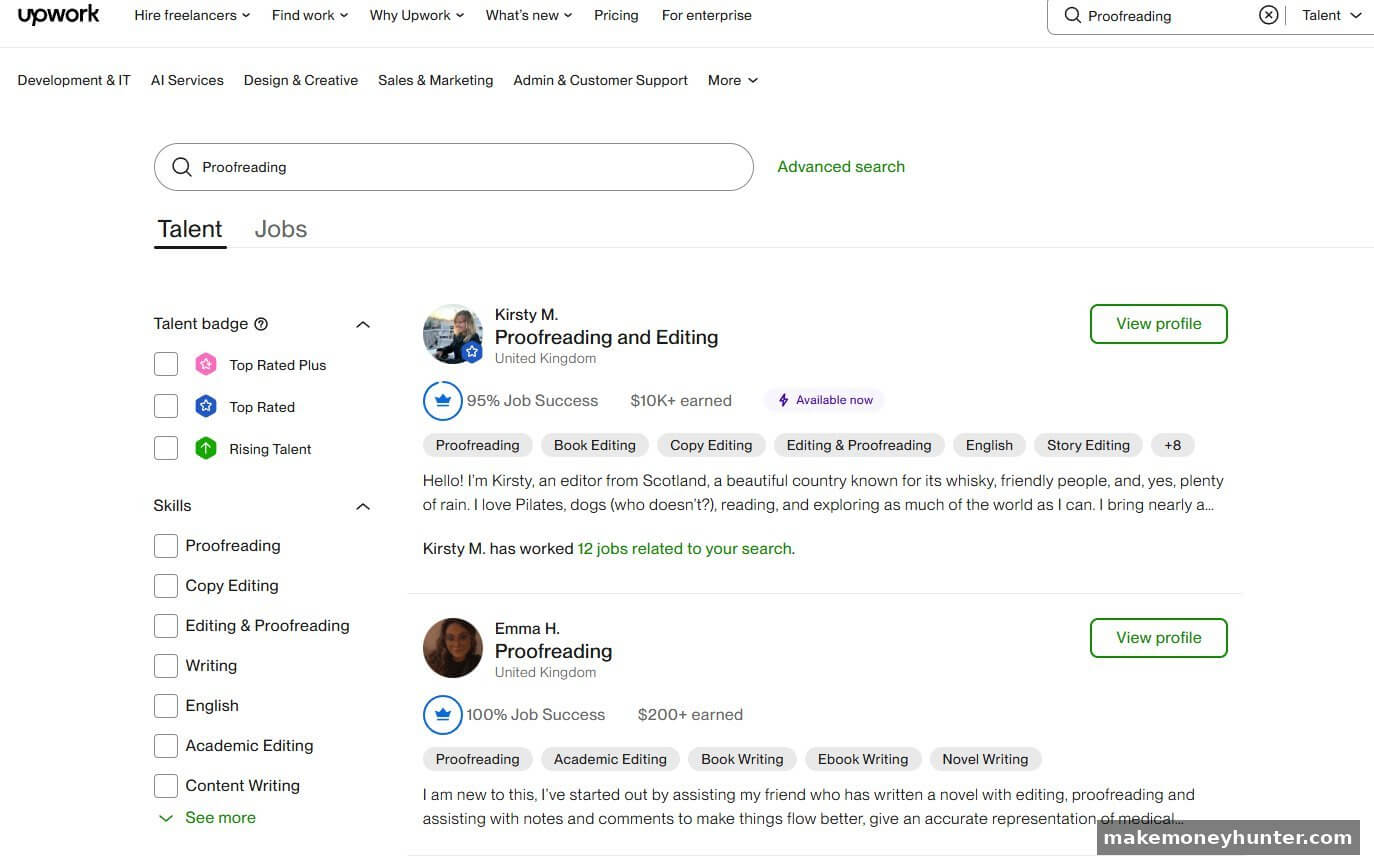Check the Academic Editing skill checkbox
Viewport: 1374px width, 865px height.
pos(166,746)
